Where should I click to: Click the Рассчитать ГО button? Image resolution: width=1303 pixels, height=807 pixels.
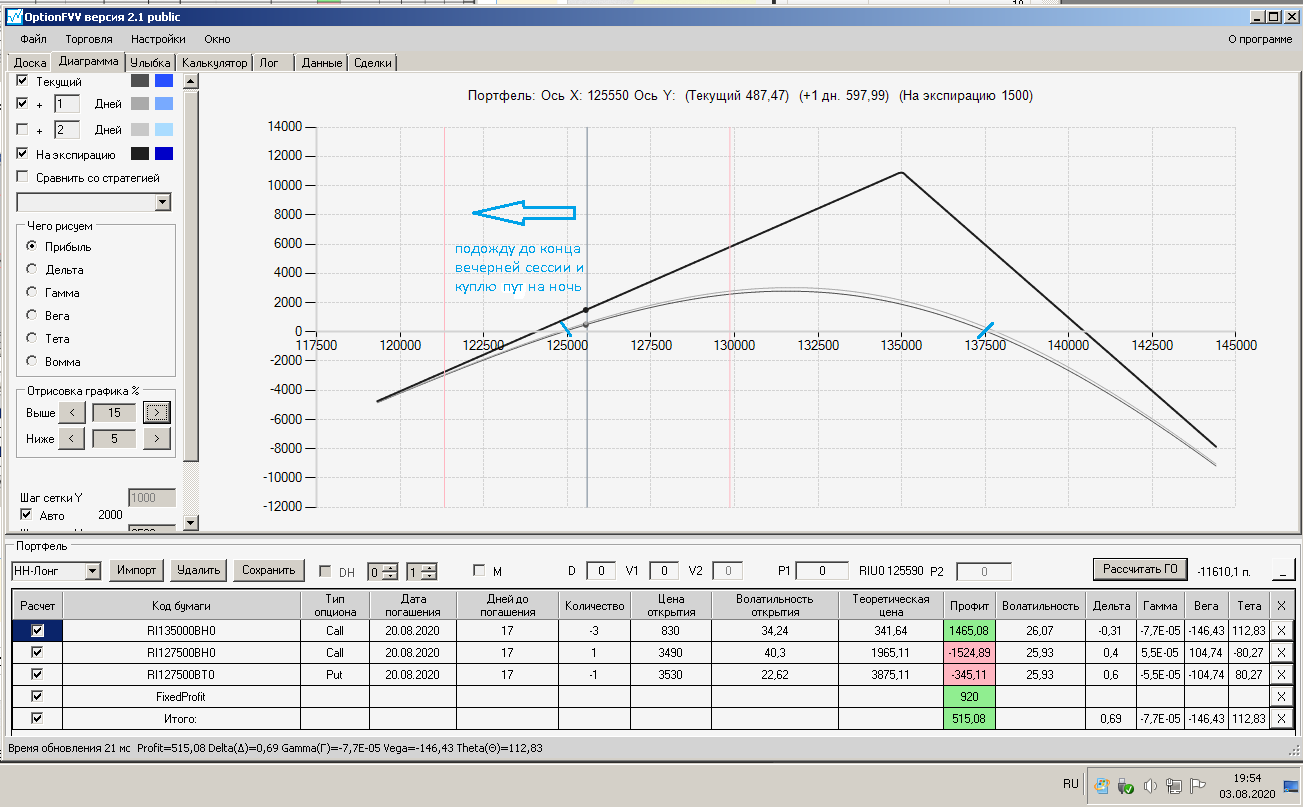tap(1140, 569)
